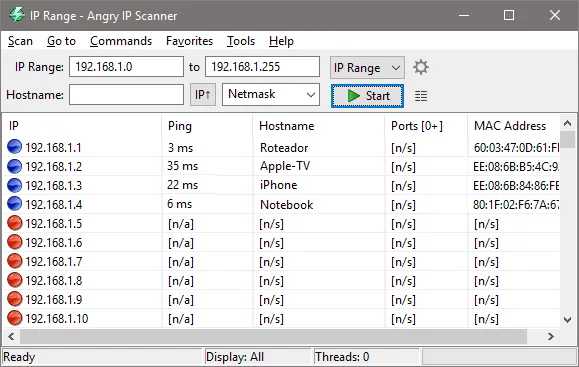Click the 22 ms ping value
The height and width of the screenshot is (367, 579).
pos(182,185)
